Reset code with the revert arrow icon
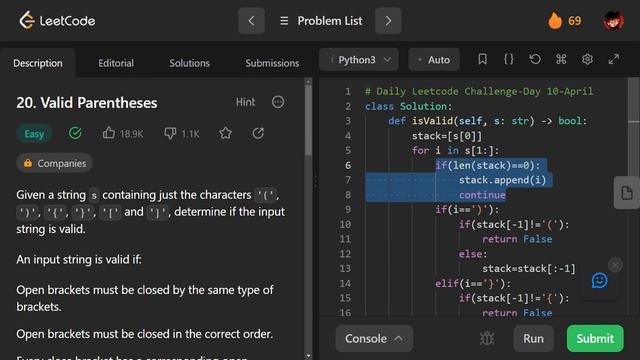This screenshot has height=360, width=640. 535,60
